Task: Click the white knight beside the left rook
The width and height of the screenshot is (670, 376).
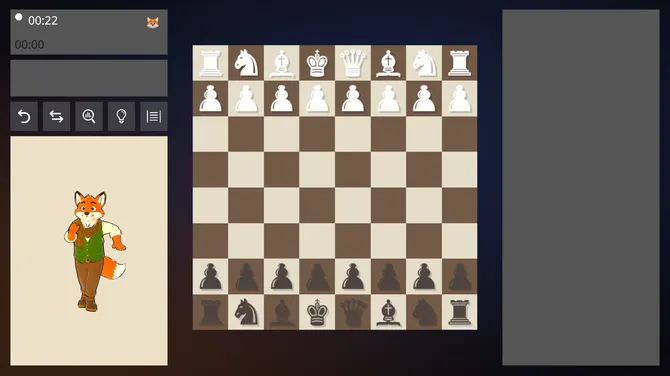Action: (246, 63)
